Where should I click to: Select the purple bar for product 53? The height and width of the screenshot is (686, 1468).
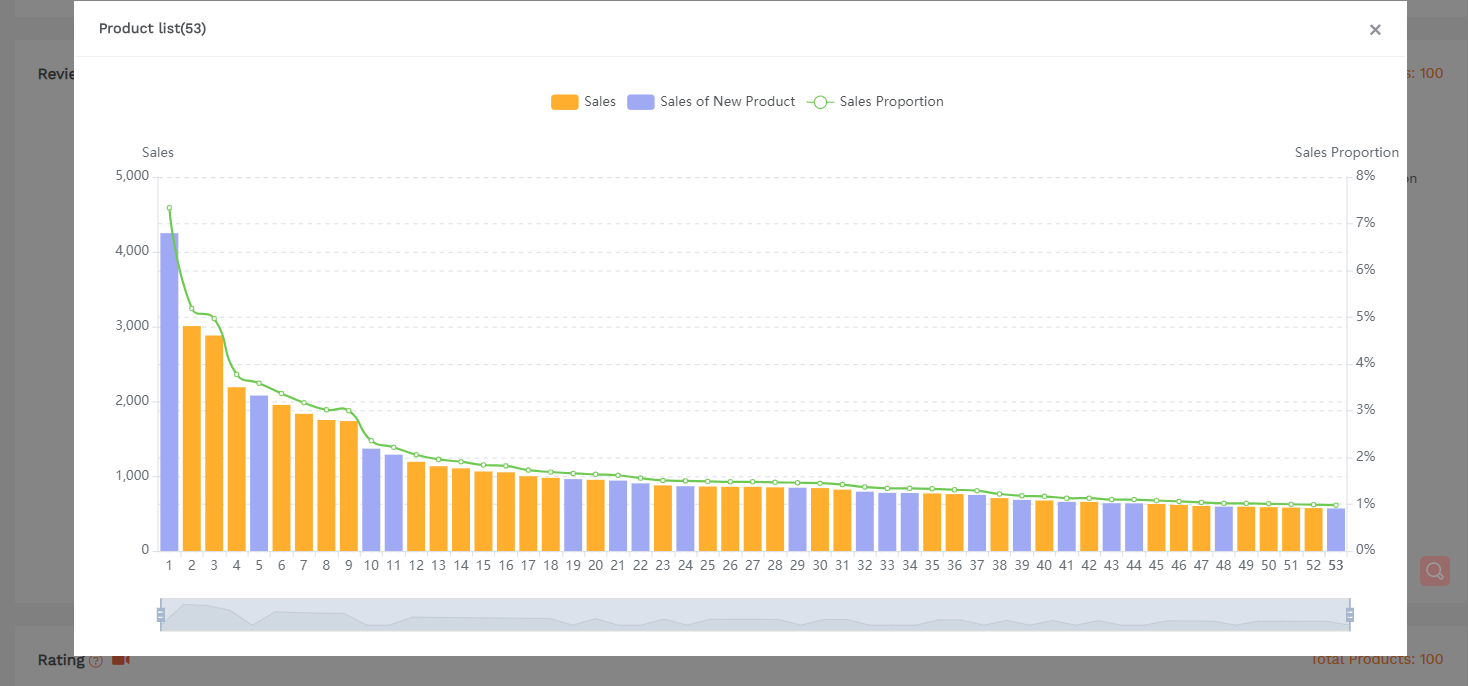coord(1336,530)
